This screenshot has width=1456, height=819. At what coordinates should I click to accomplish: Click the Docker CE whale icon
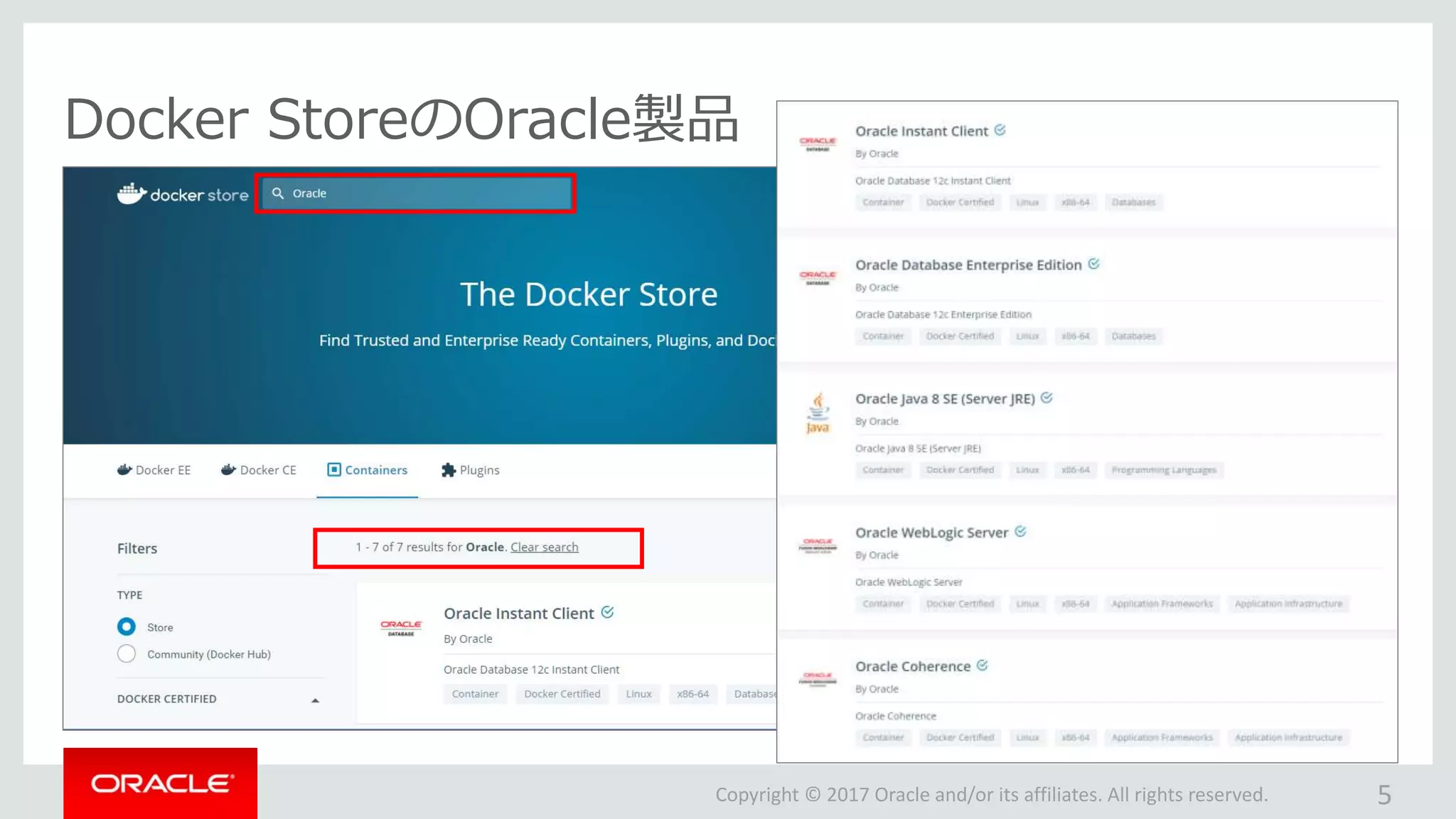click(228, 469)
